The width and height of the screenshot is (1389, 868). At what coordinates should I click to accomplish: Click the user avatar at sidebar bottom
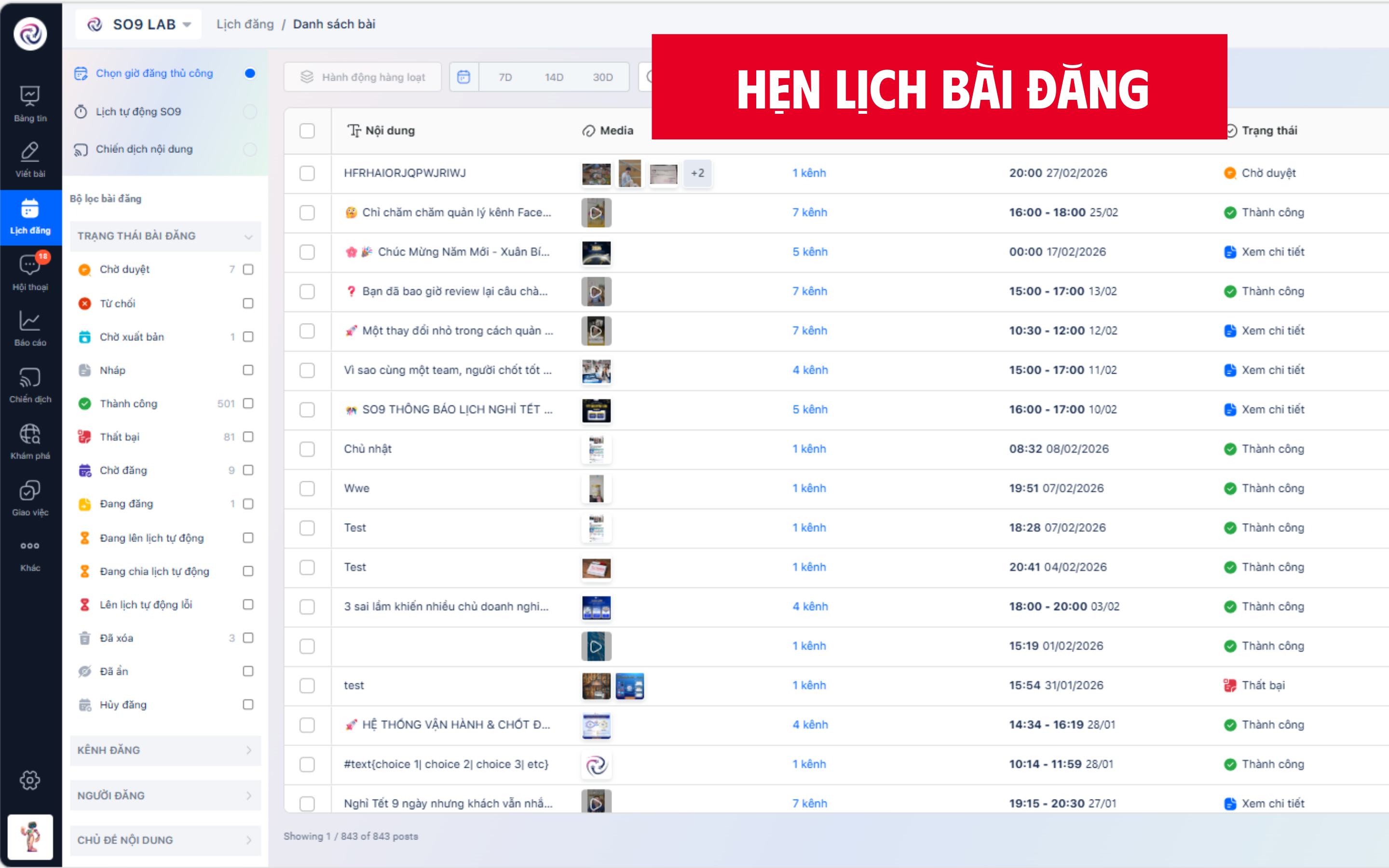[30, 837]
